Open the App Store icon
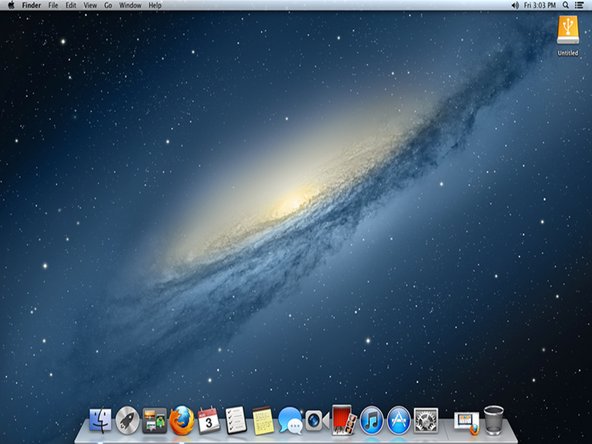Viewport: 592px width, 444px height. (x=399, y=420)
